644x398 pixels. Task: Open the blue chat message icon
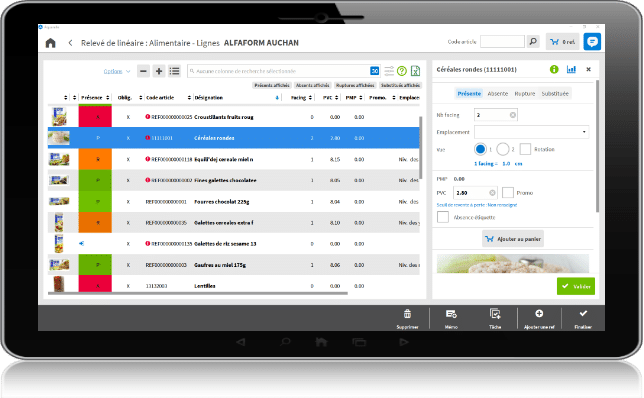pos(592,41)
